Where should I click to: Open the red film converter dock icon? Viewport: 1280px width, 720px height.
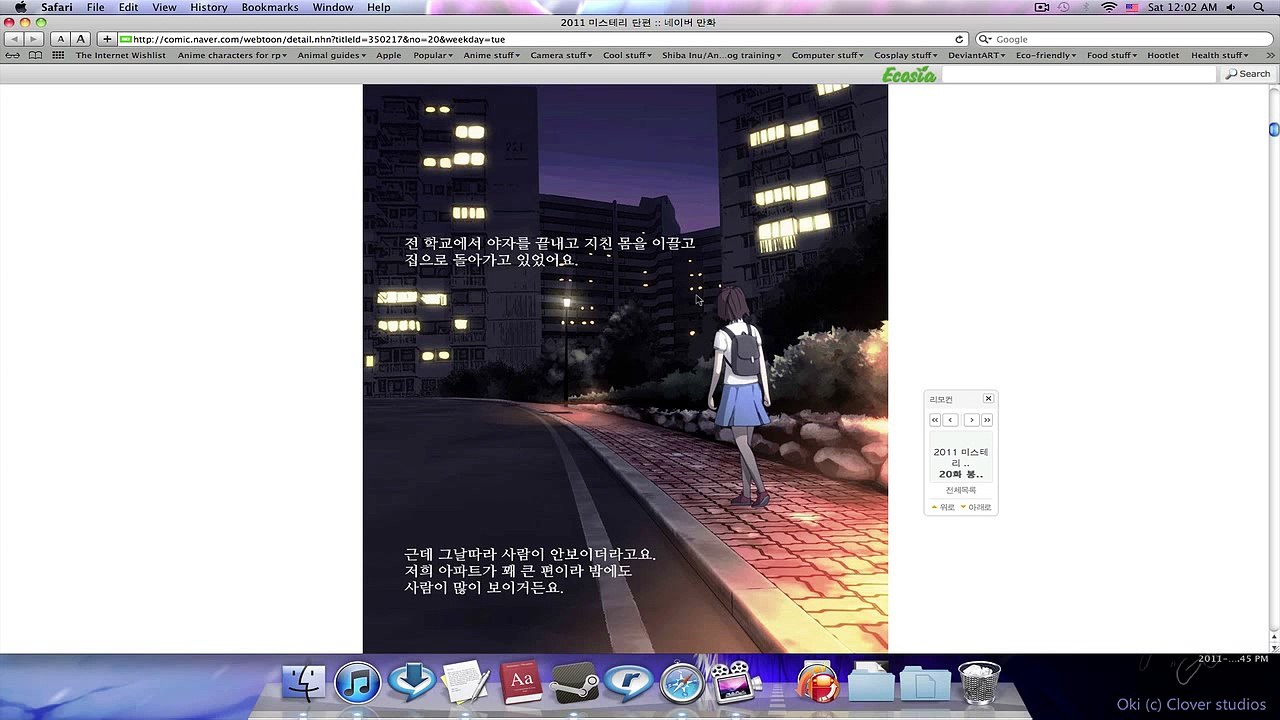(817, 683)
